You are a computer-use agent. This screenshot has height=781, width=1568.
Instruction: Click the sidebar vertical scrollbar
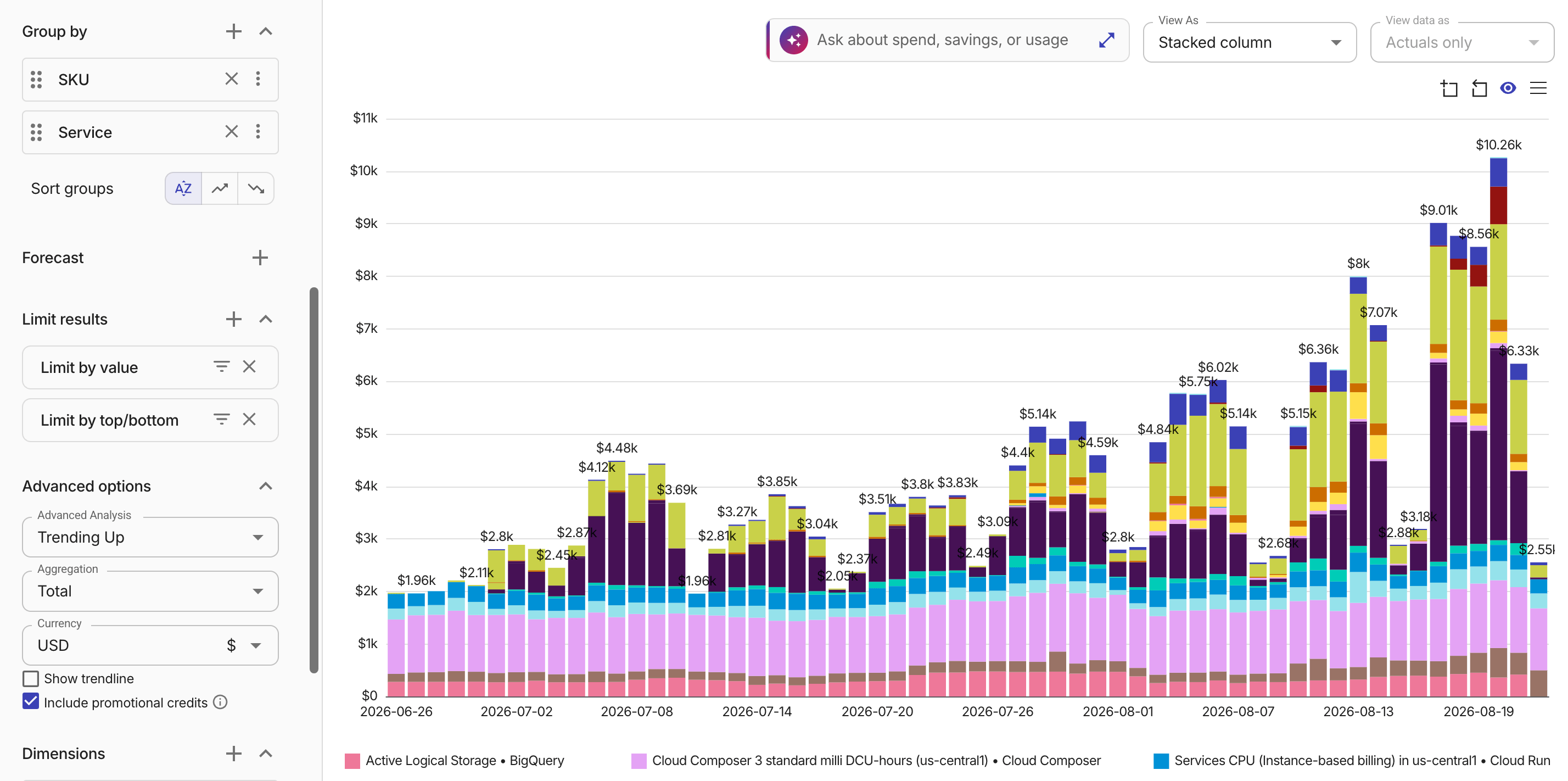(x=314, y=479)
